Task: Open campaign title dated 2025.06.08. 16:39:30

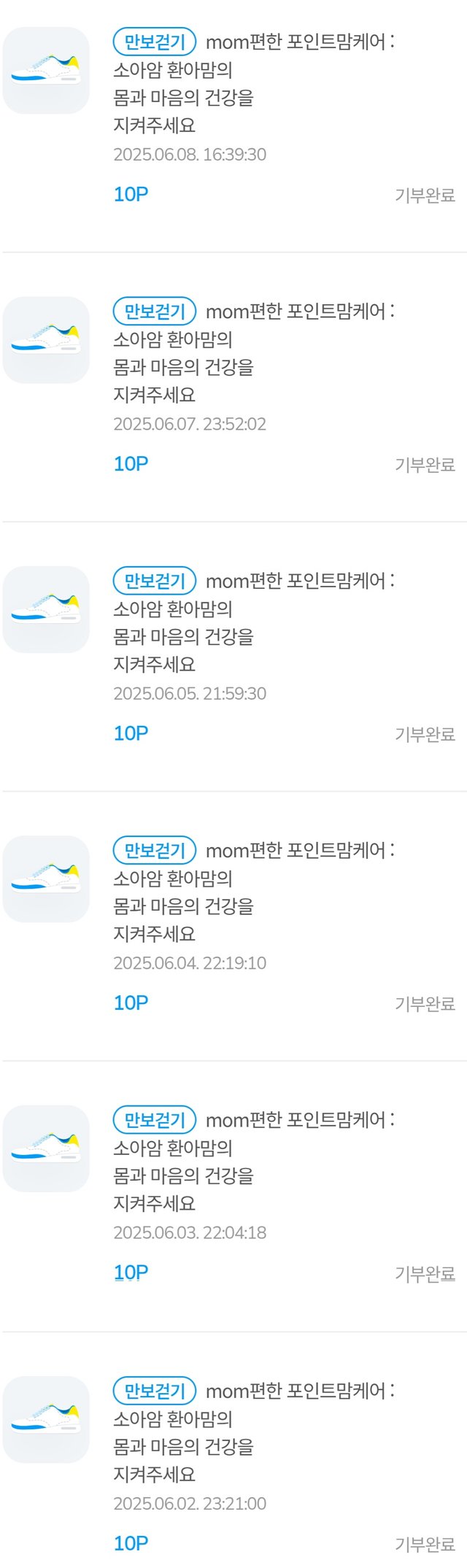Action: point(254,83)
